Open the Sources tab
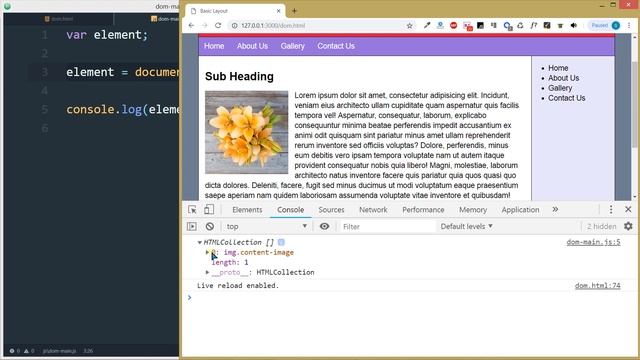The height and width of the screenshot is (360, 640). coord(331,210)
